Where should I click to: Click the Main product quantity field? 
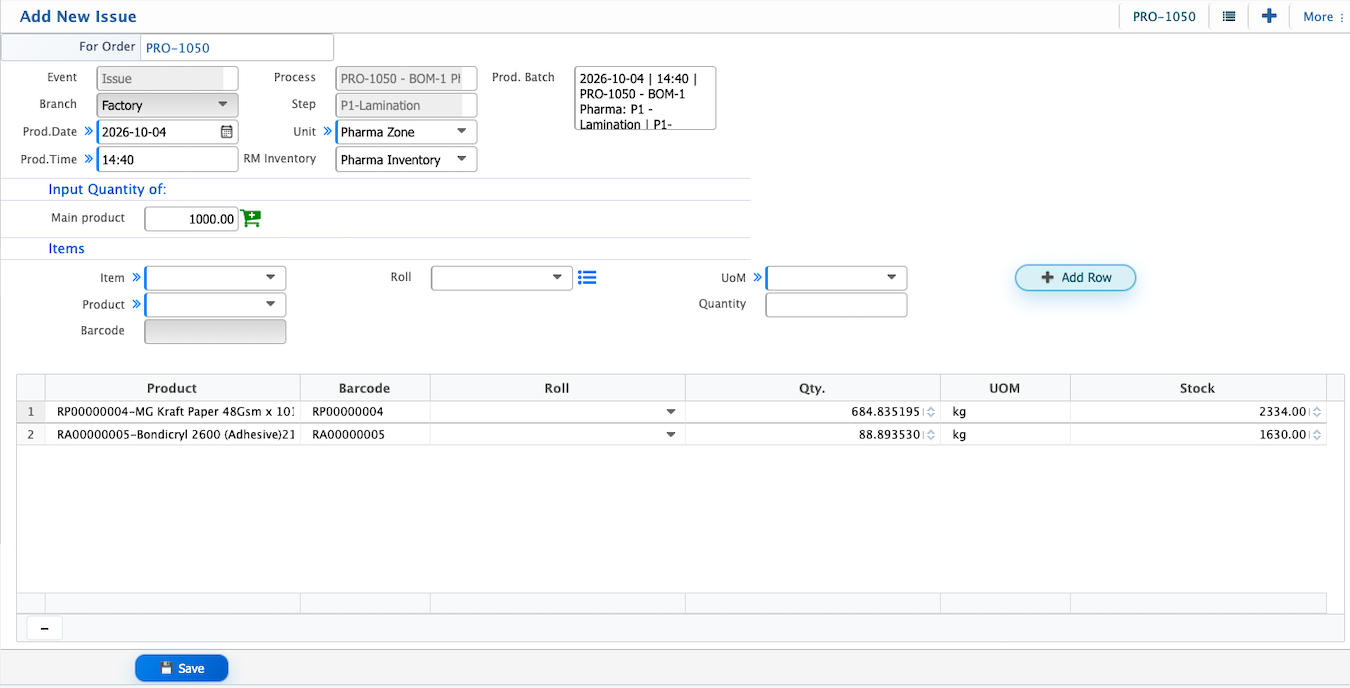click(x=192, y=219)
